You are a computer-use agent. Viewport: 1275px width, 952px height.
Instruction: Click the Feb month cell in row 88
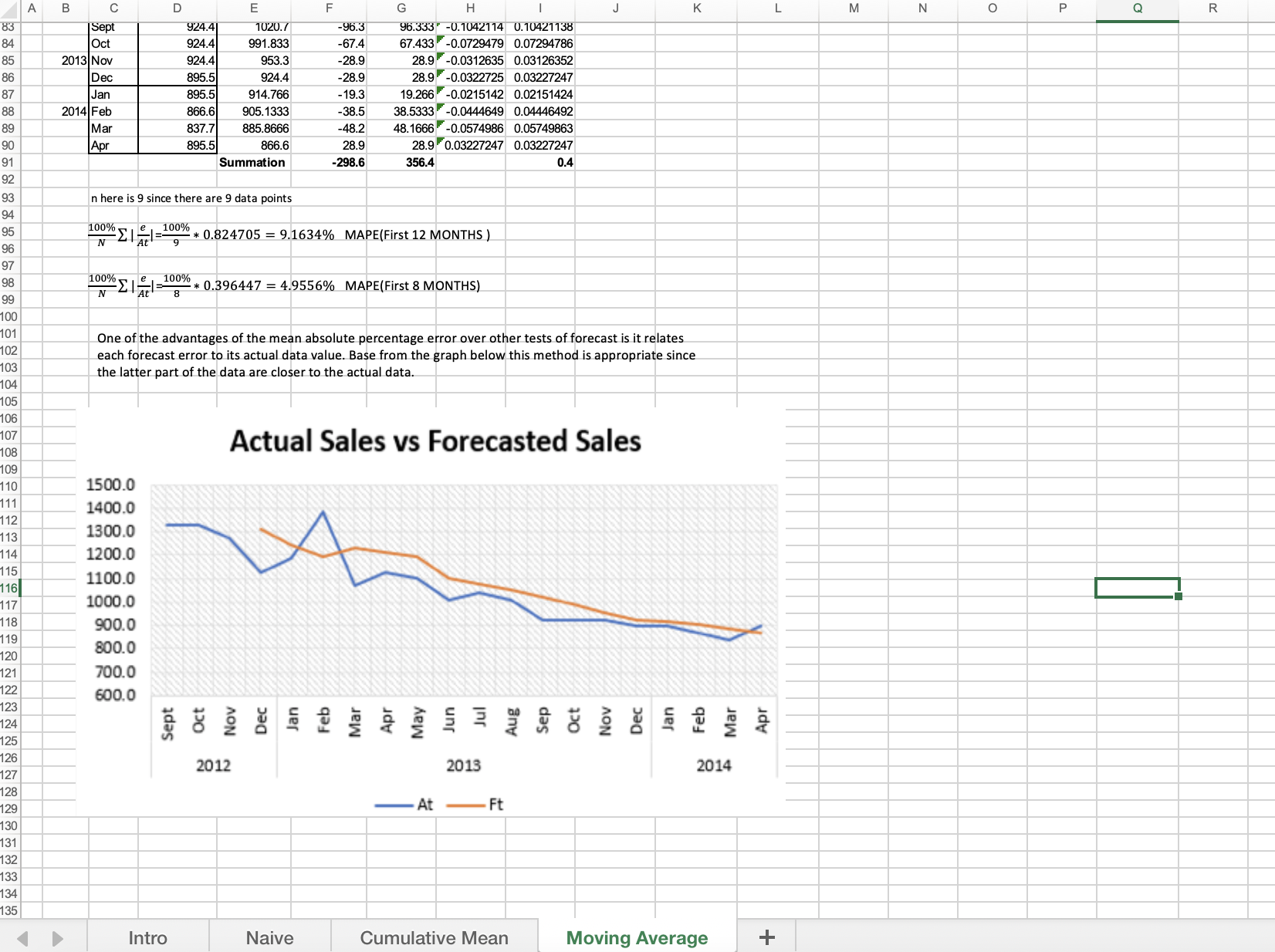pyautogui.click(x=113, y=111)
